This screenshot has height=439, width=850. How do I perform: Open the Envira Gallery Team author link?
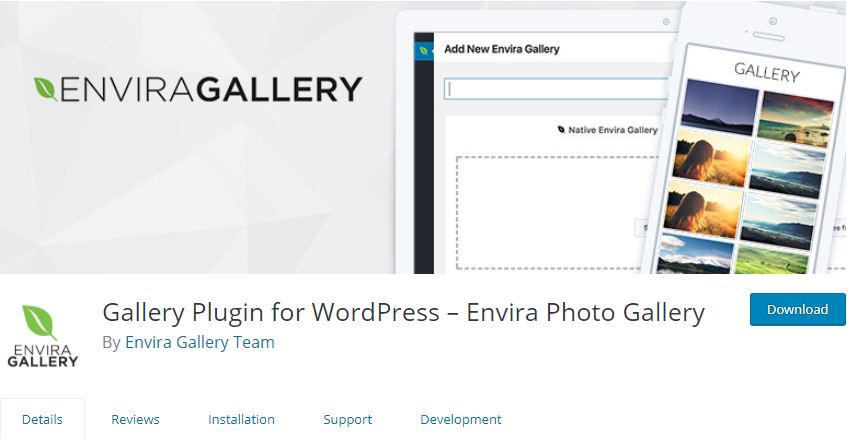click(199, 342)
